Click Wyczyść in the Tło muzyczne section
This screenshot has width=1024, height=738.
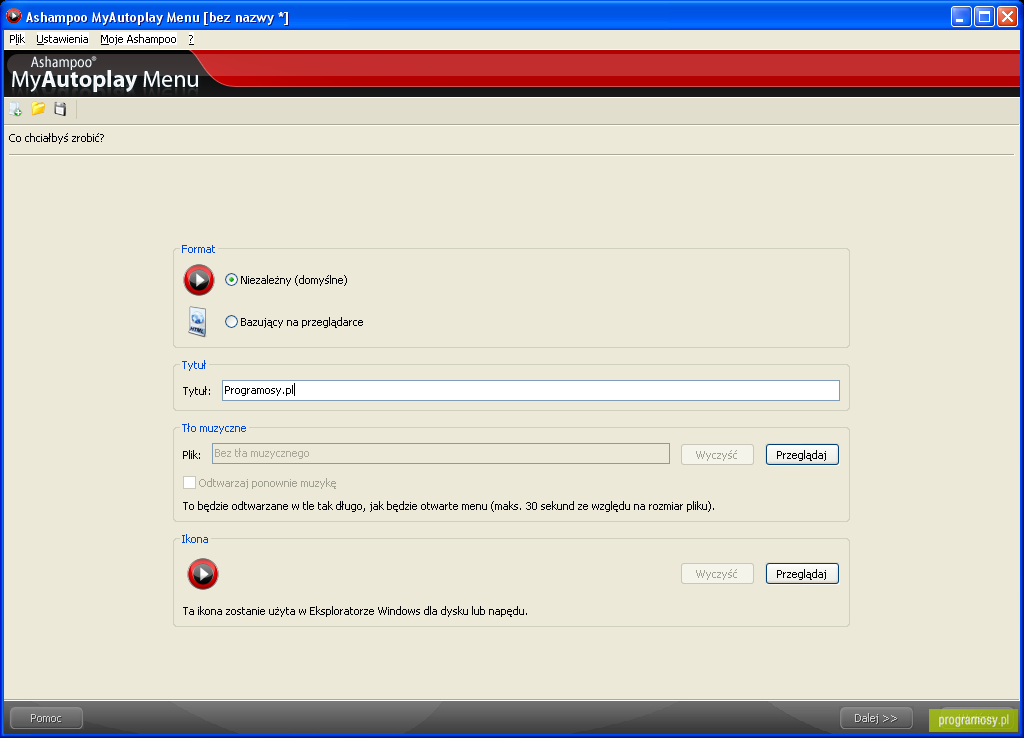717,455
